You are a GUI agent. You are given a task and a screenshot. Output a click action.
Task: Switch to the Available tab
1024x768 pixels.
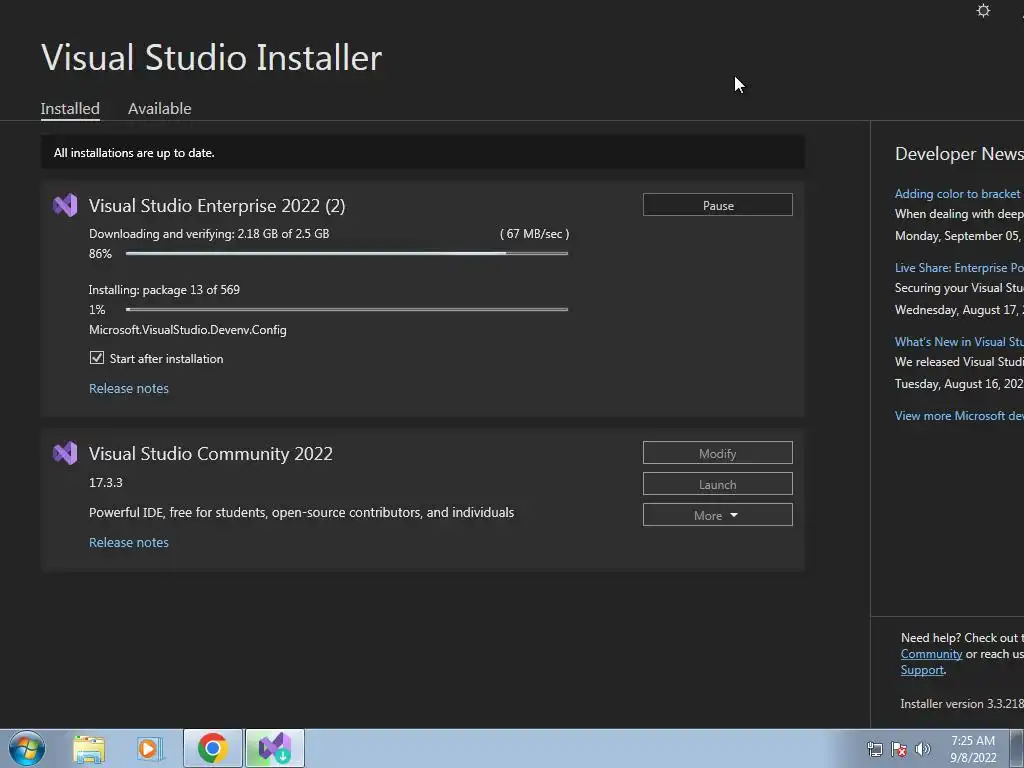pyautogui.click(x=159, y=108)
